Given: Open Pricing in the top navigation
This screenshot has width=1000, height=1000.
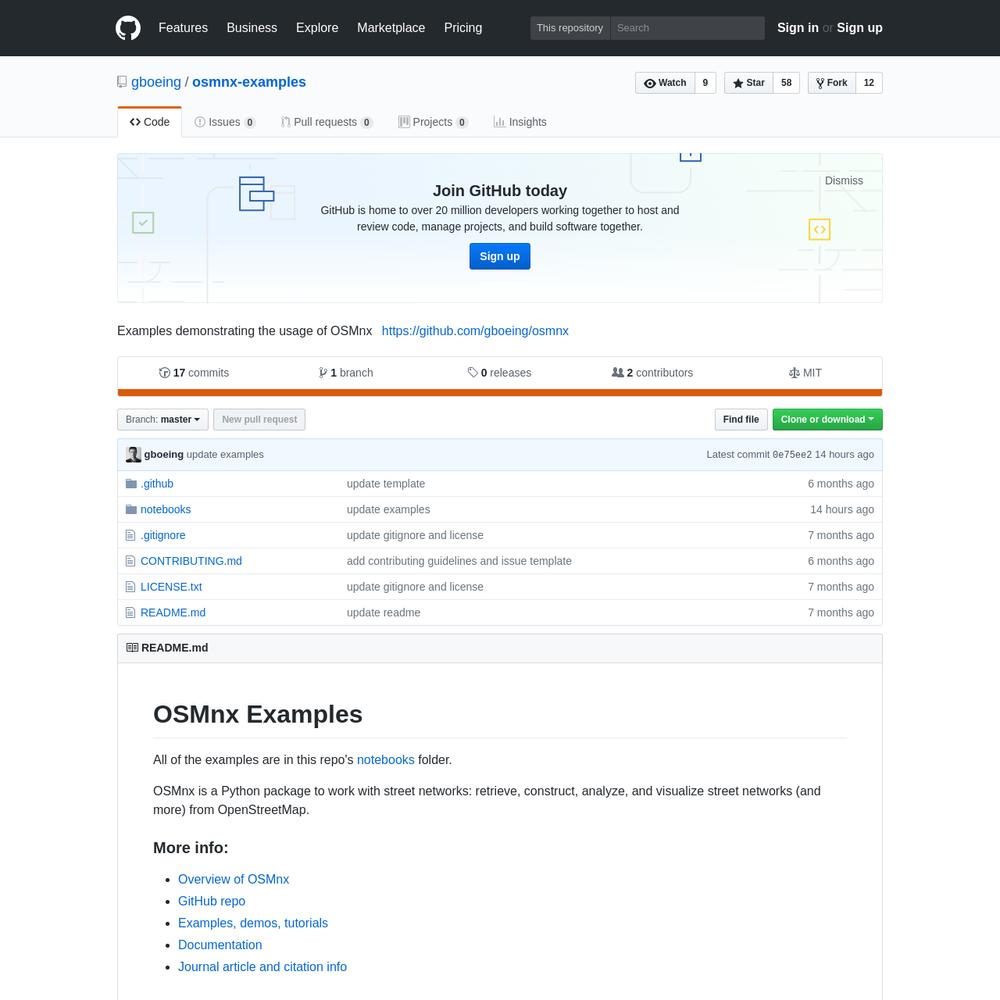Looking at the screenshot, I should click(463, 28).
